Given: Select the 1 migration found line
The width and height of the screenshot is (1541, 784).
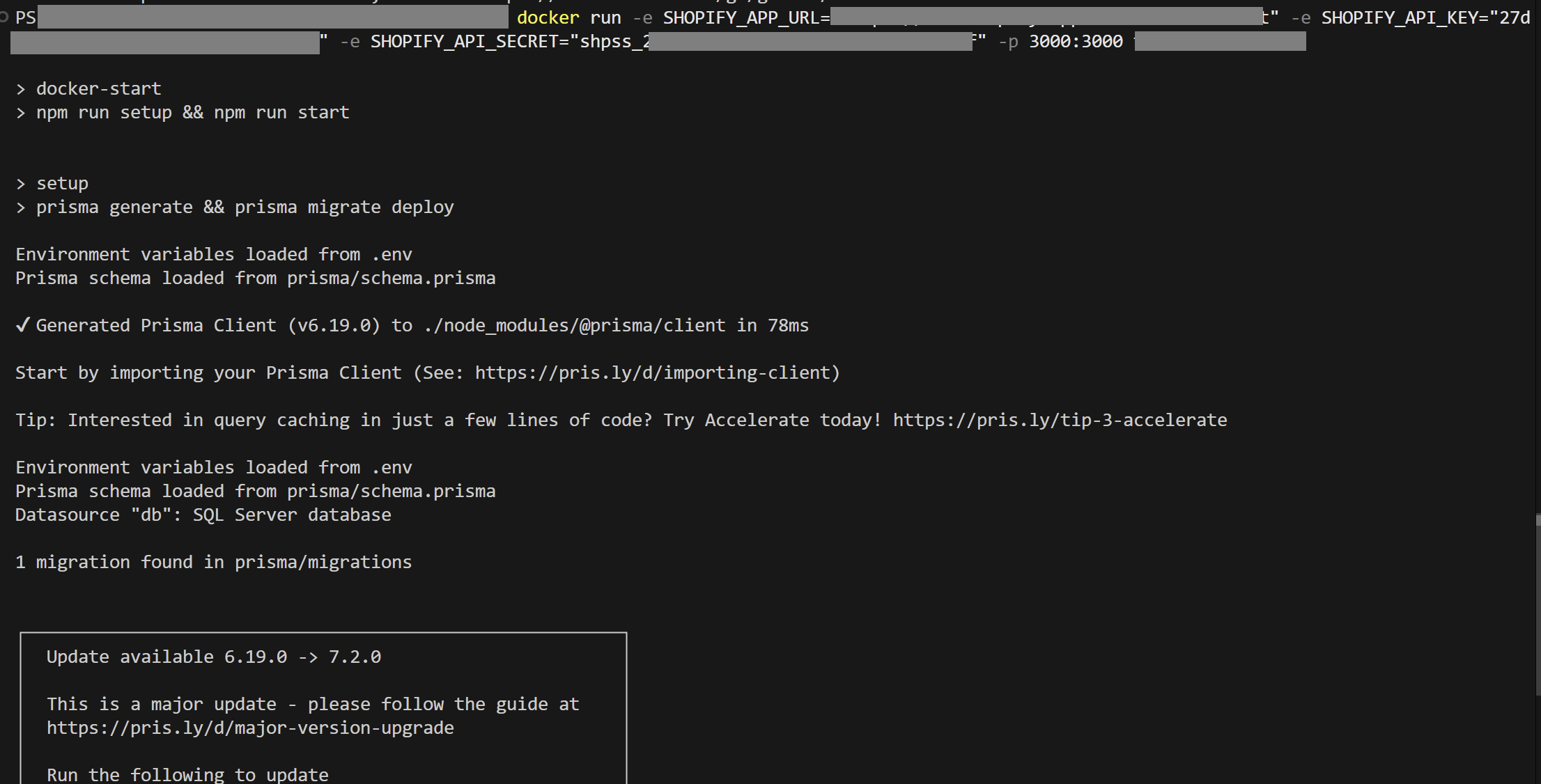Looking at the screenshot, I should tap(213, 562).
